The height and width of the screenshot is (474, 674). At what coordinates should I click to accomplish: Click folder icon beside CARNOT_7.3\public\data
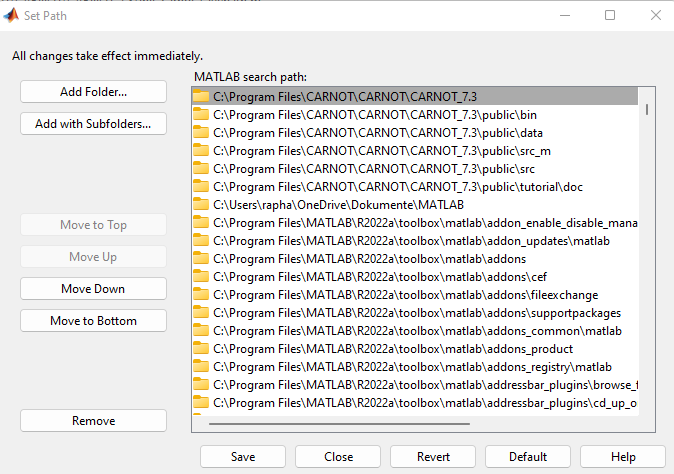point(201,133)
